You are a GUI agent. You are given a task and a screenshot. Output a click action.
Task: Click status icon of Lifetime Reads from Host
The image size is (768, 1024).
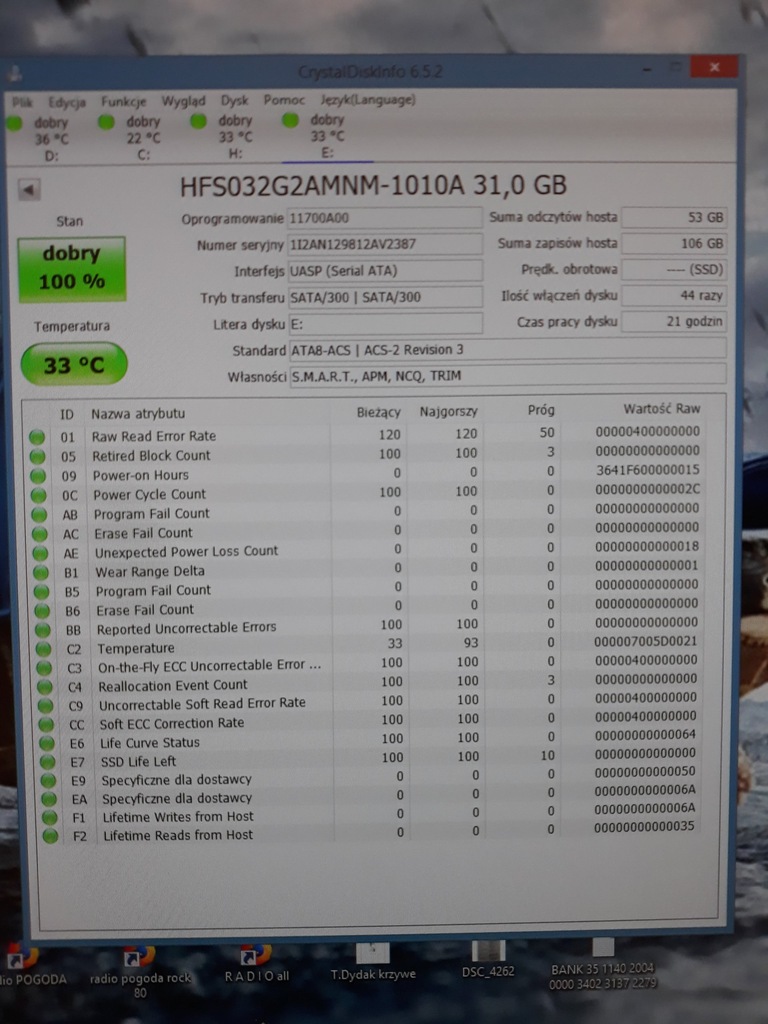click(x=50, y=836)
